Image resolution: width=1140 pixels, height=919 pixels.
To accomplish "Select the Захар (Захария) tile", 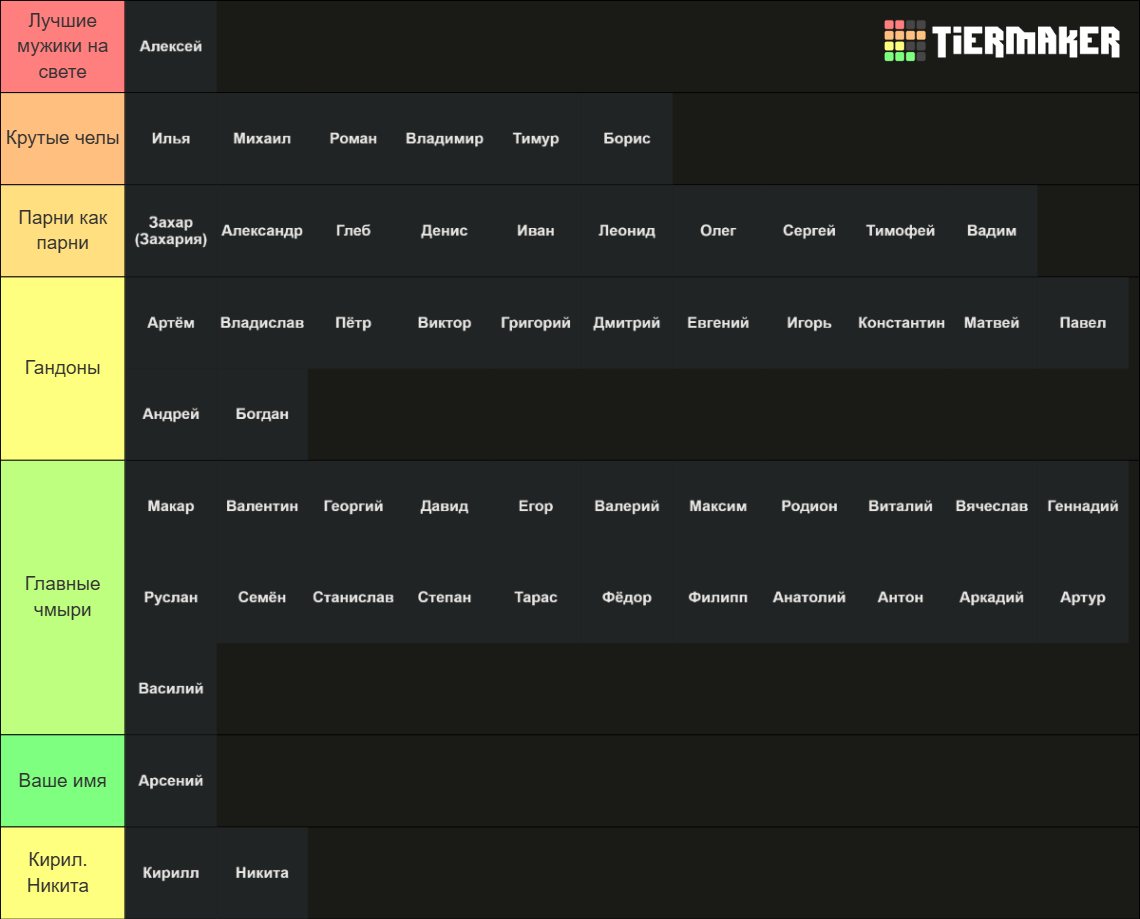I will click(171, 230).
